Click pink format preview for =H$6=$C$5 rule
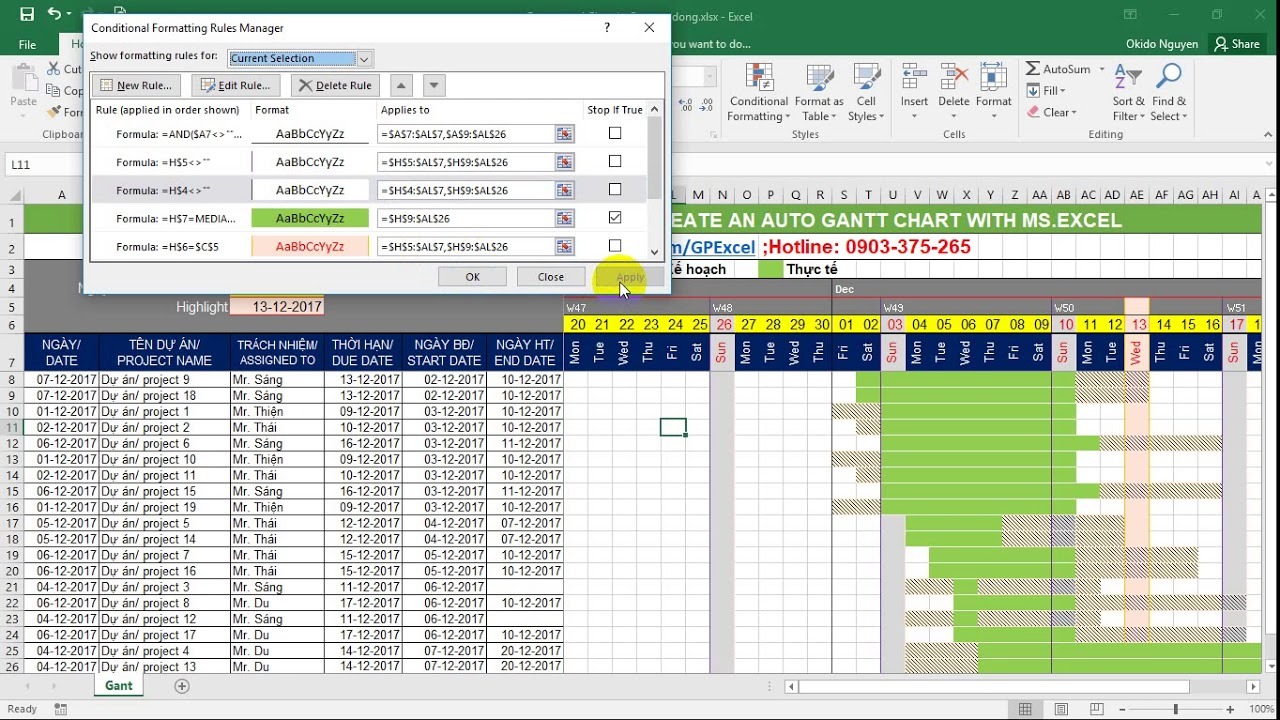The height and width of the screenshot is (720, 1280). point(310,246)
